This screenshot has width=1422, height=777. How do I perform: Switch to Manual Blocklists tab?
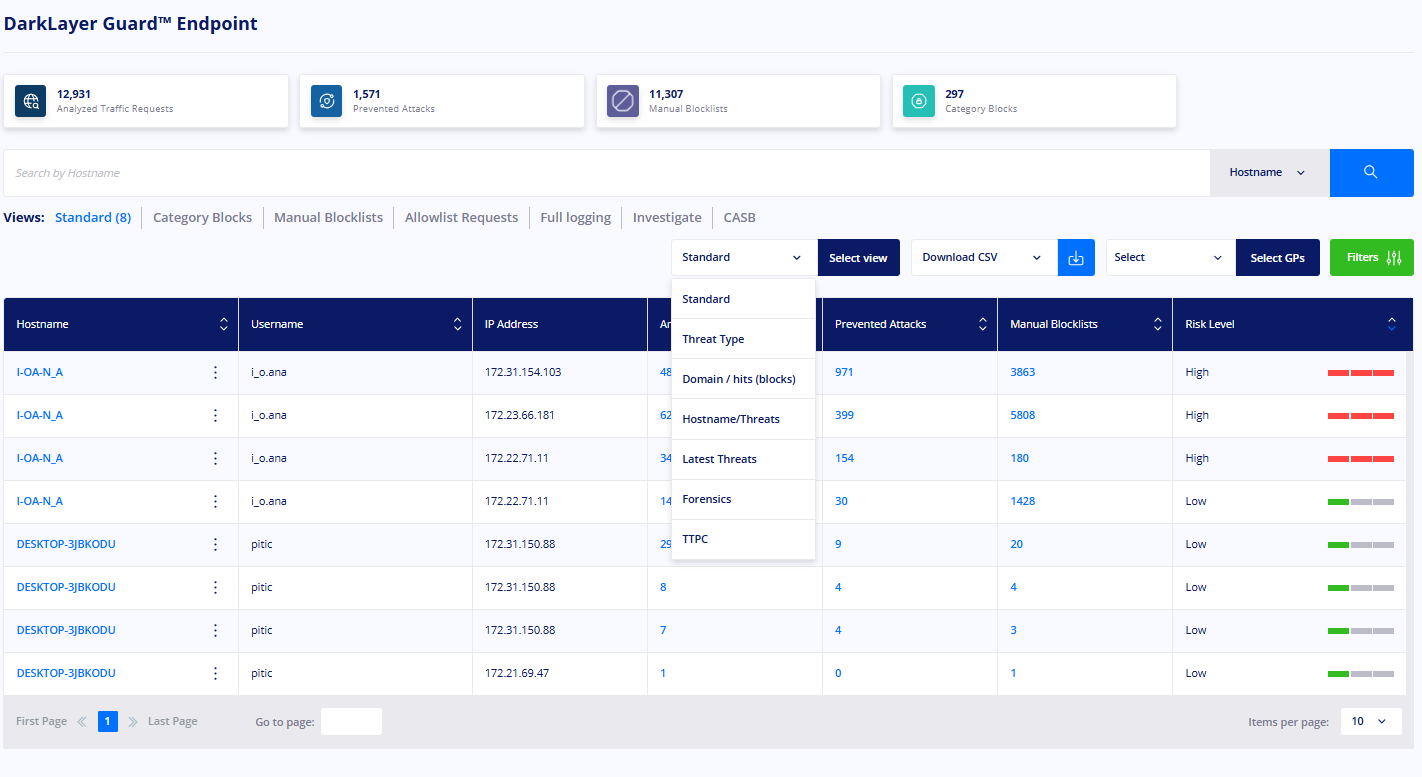coord(328,218)
